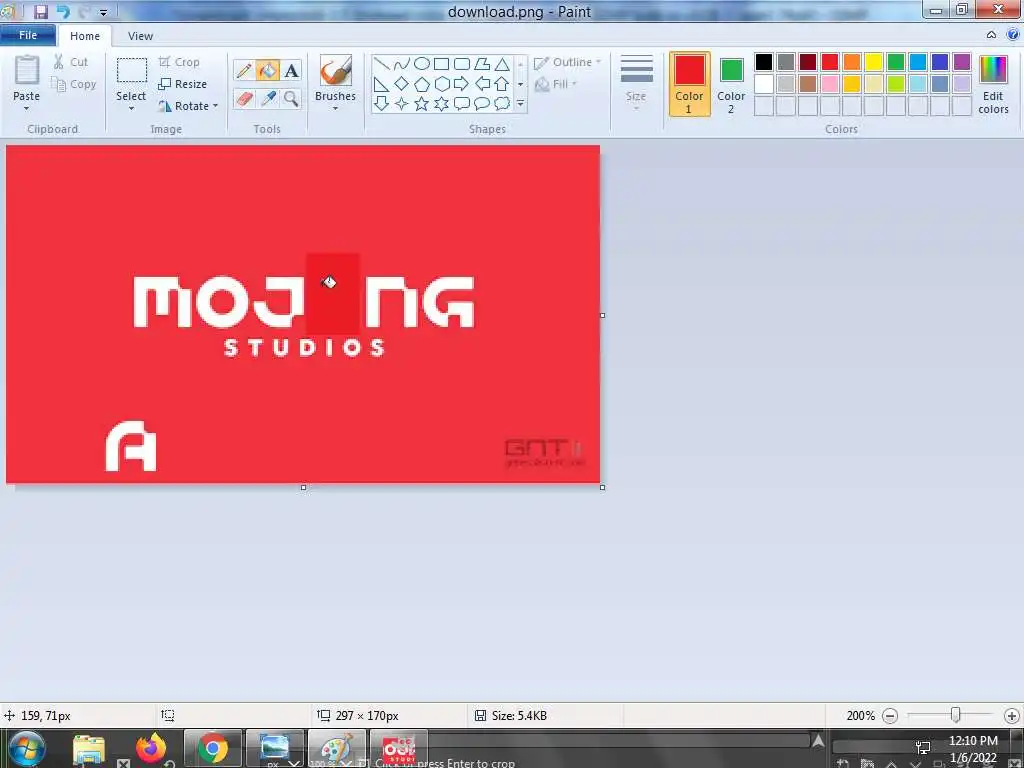
Task: Select the Eraser tool
Action: [244, 99]
